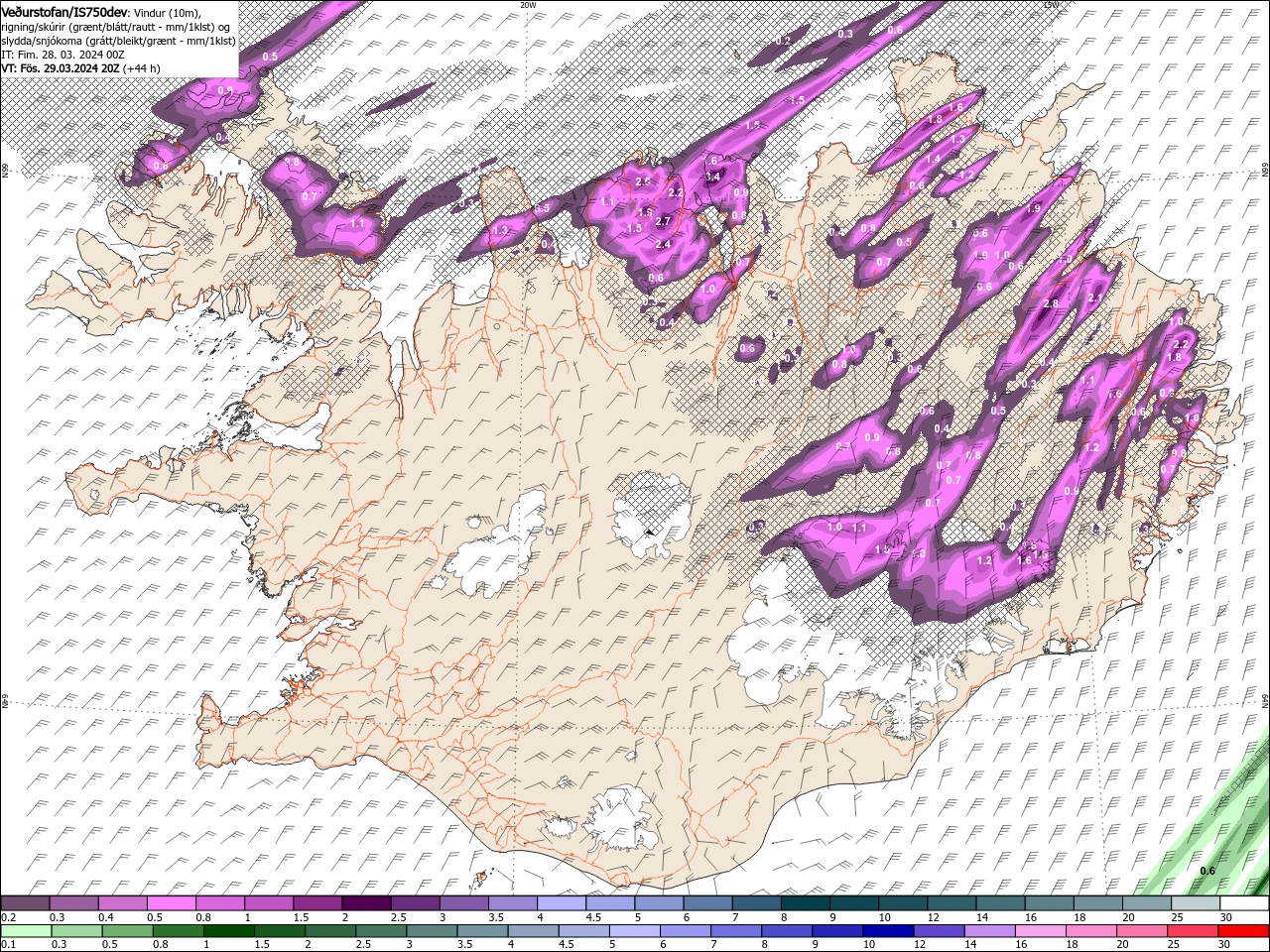The height and width of the screenshot is (952, 1270).
Task: Click the 0.1 label on the lower scale
Action: (8, 944)
